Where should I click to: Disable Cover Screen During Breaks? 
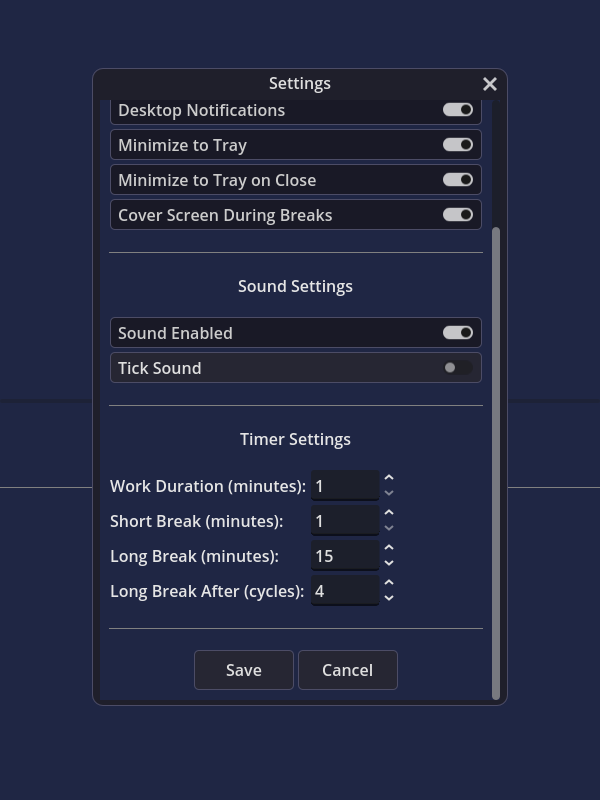click(458, 215)
